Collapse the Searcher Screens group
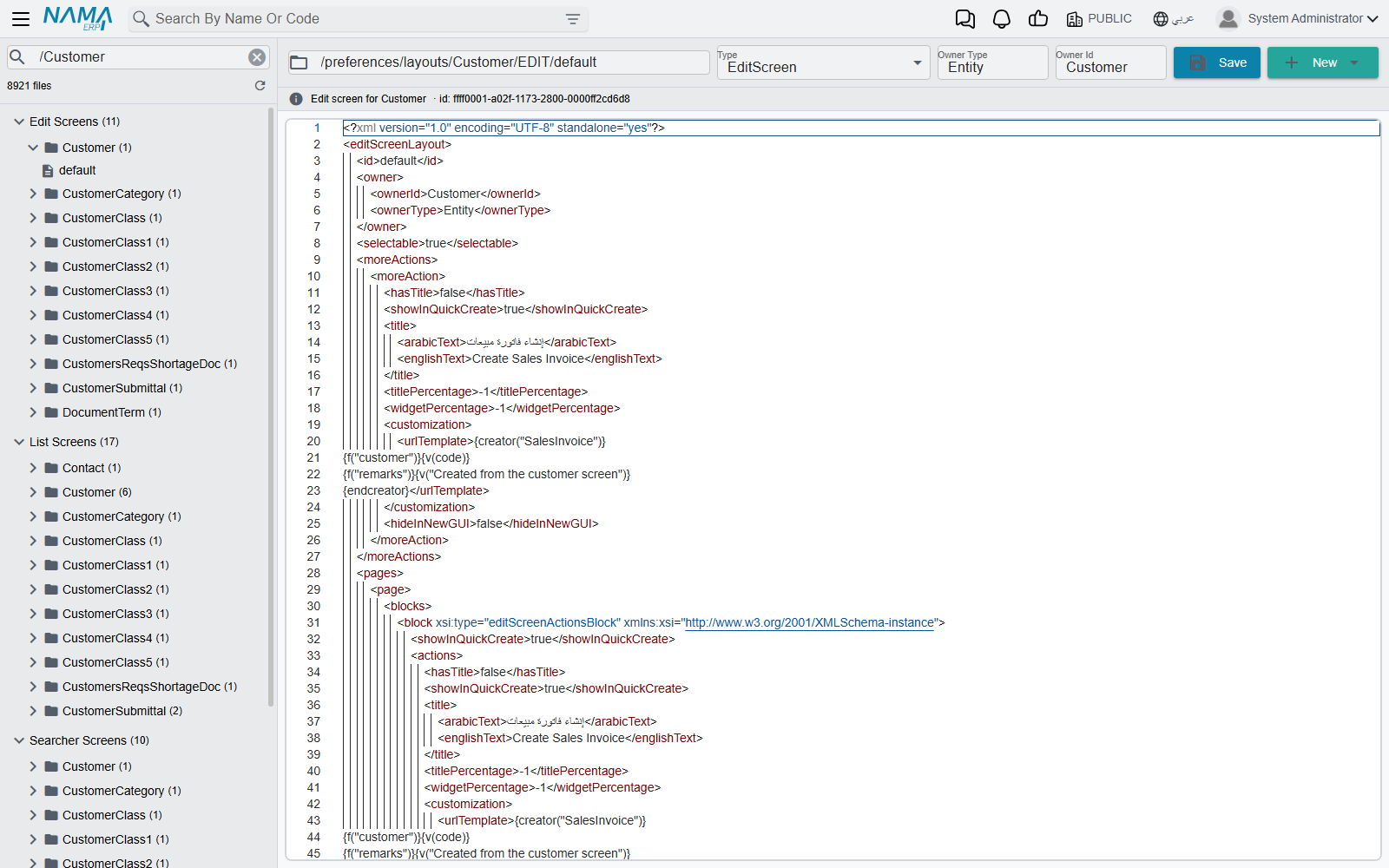The width and height of the screenshot is (1389, 868). click(19, 740)
